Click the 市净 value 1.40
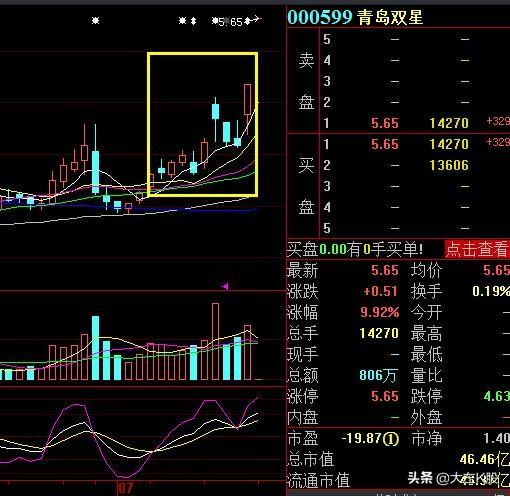The height and width of the screenshot is (496, 510). tap(497, 438)
